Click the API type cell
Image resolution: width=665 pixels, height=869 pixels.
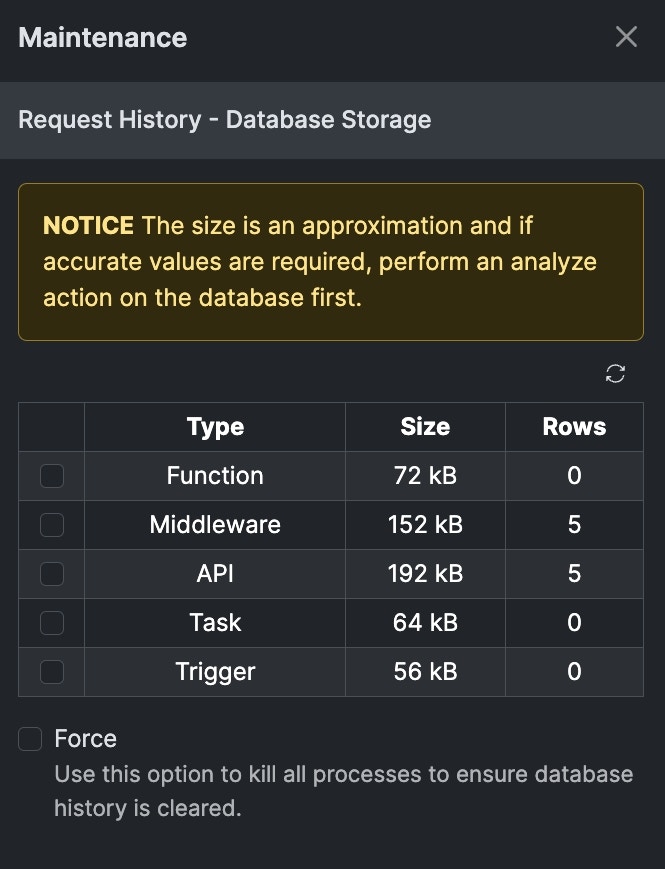(x=215, y=574)
